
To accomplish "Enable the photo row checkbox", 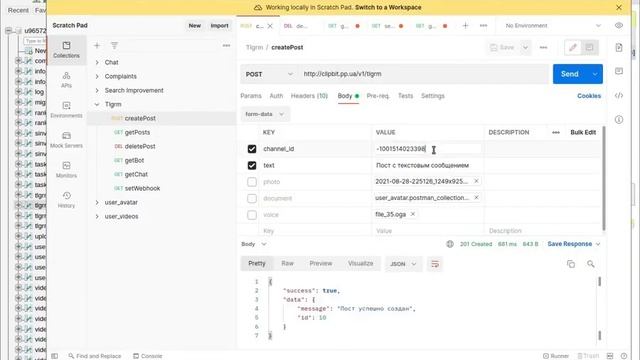I will 252,182.
